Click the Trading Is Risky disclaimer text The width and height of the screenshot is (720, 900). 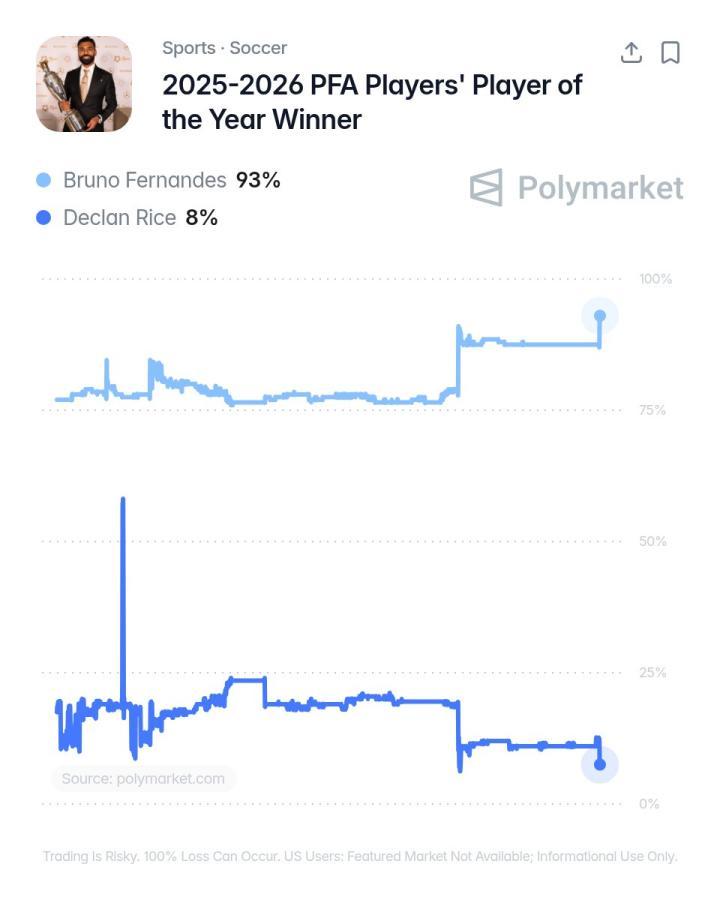(x=360, y=856)
